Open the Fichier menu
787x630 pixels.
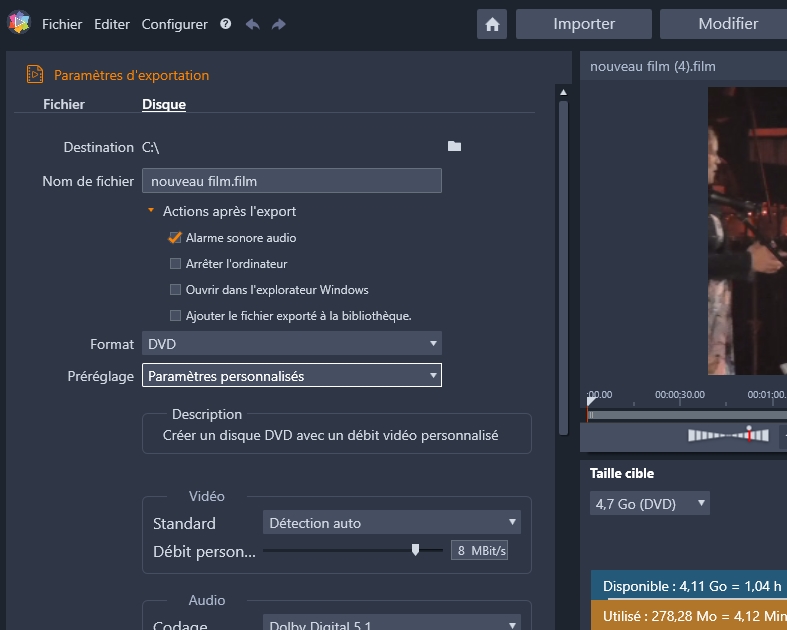coord(62,24)
